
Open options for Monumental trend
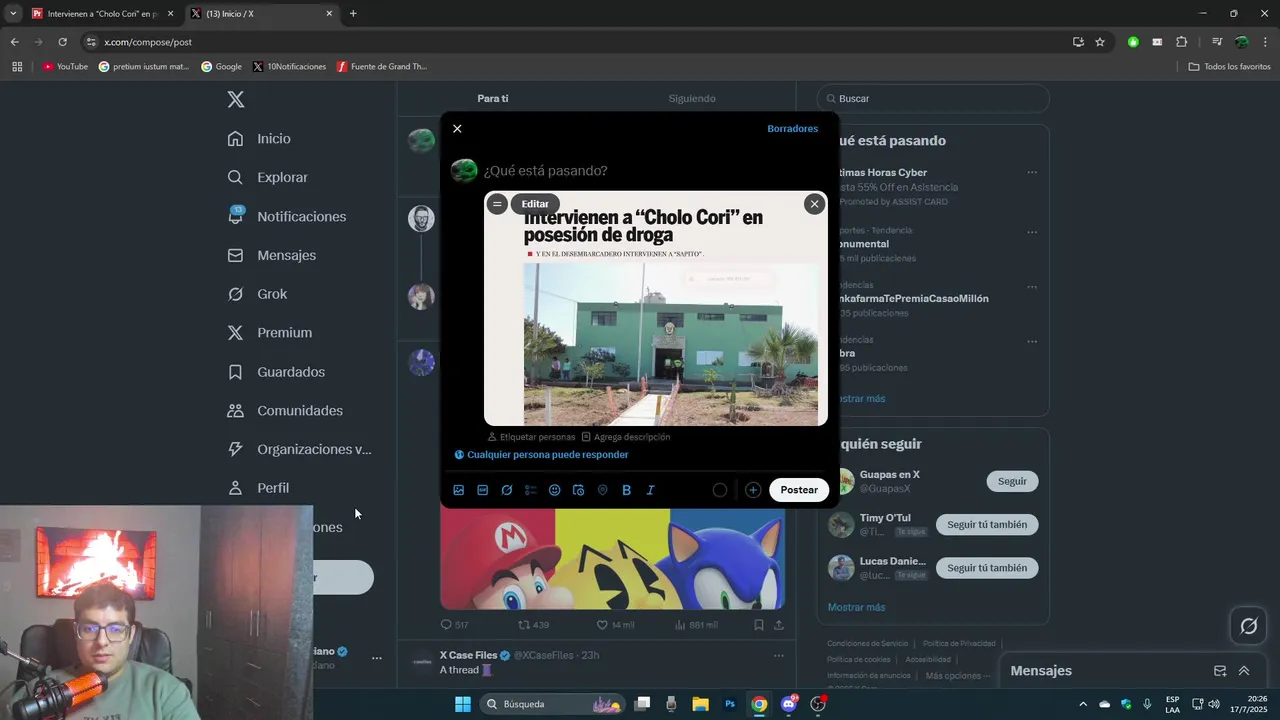coord(1032,232)
